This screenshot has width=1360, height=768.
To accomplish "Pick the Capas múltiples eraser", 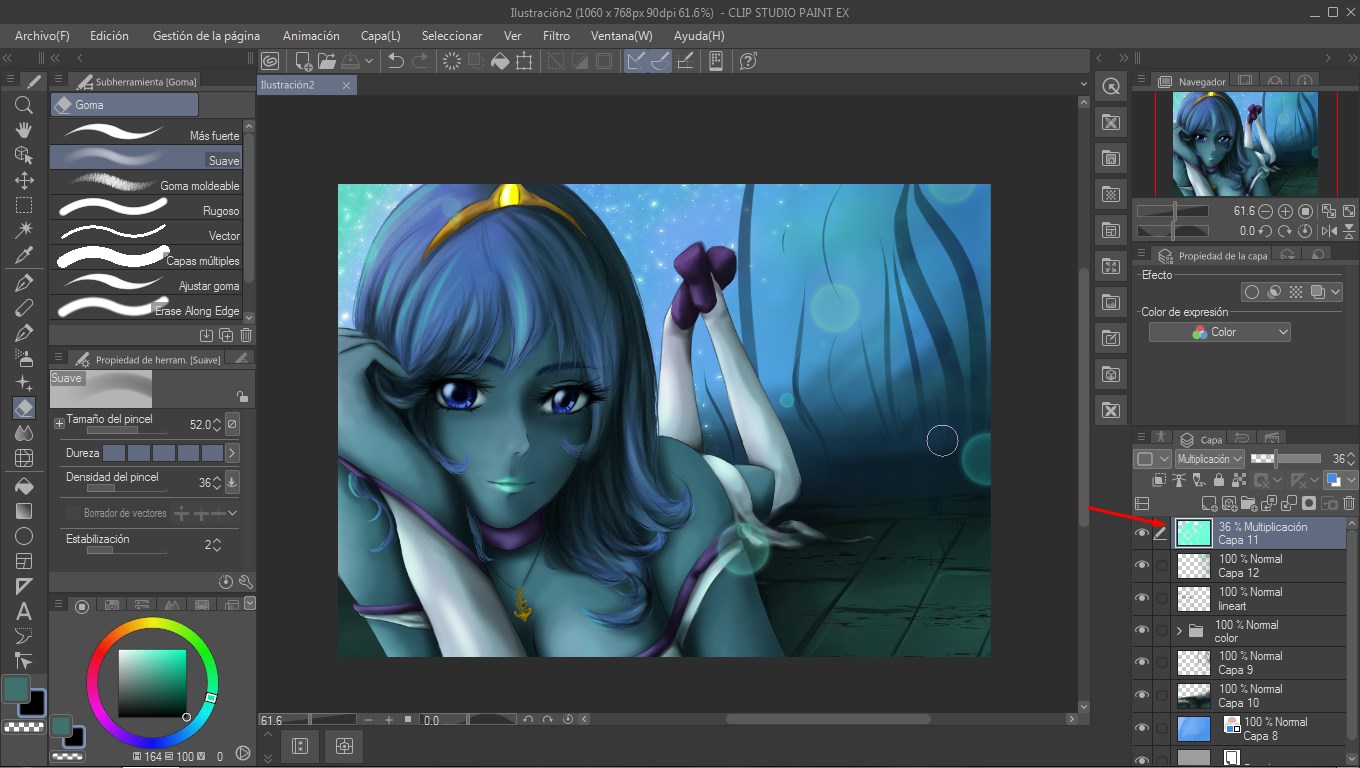I will point(146,258).
